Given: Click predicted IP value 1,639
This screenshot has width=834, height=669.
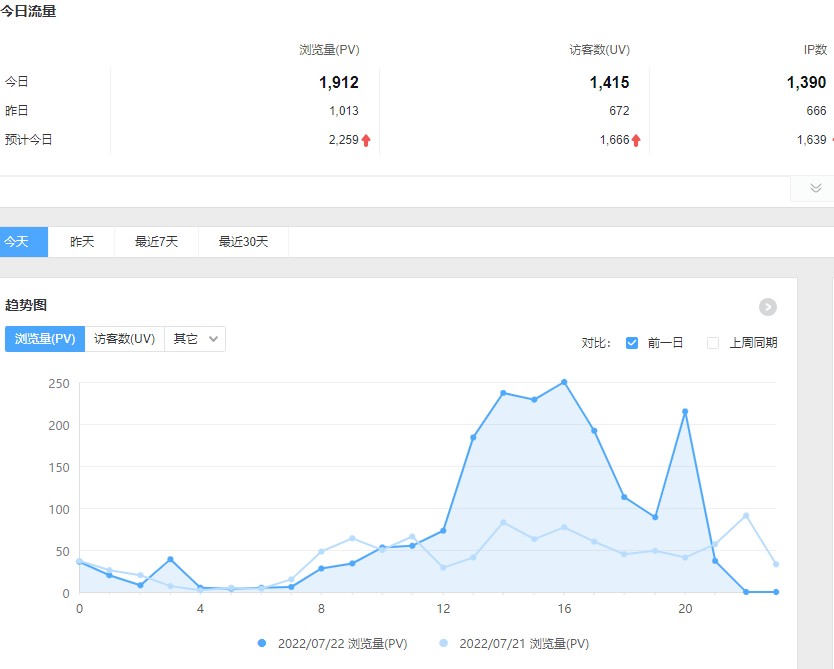Looking at the screenshot, I should [812, 140].
